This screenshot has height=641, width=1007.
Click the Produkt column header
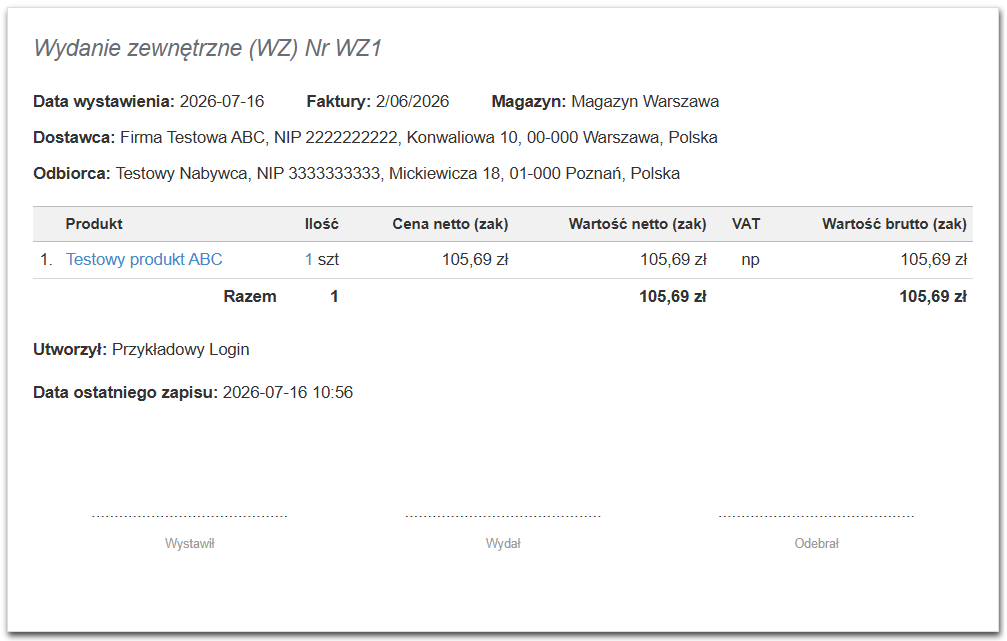coord(94,224)
